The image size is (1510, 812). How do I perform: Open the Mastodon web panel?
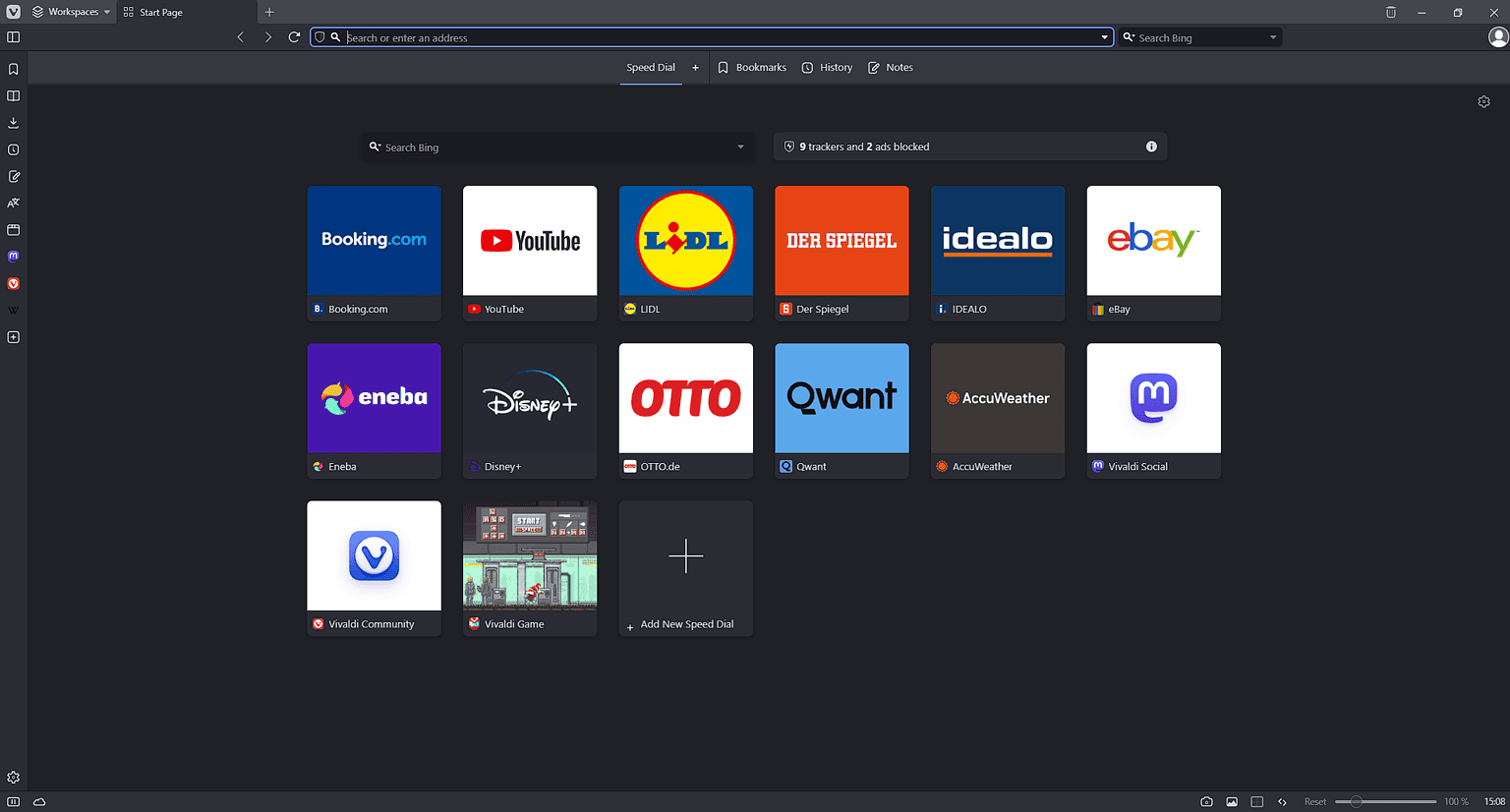(13, 257)
